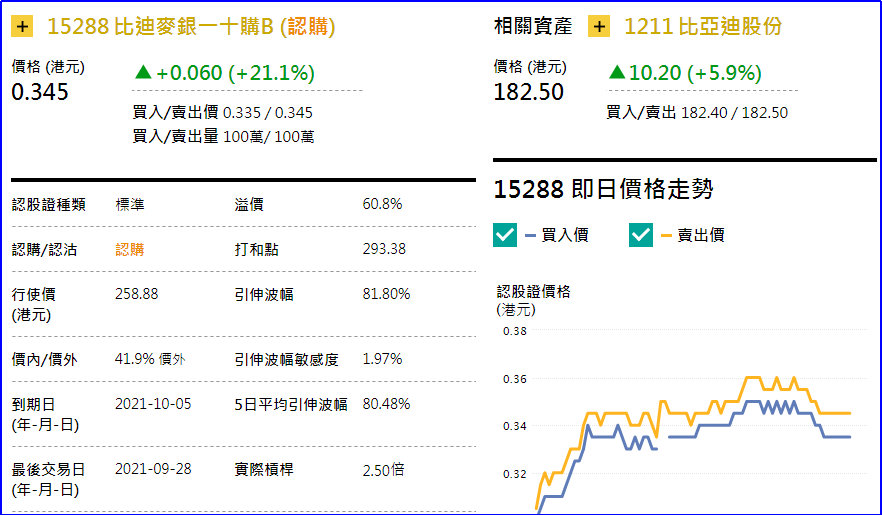Click the warrant price 0.345

click(40, 92)
